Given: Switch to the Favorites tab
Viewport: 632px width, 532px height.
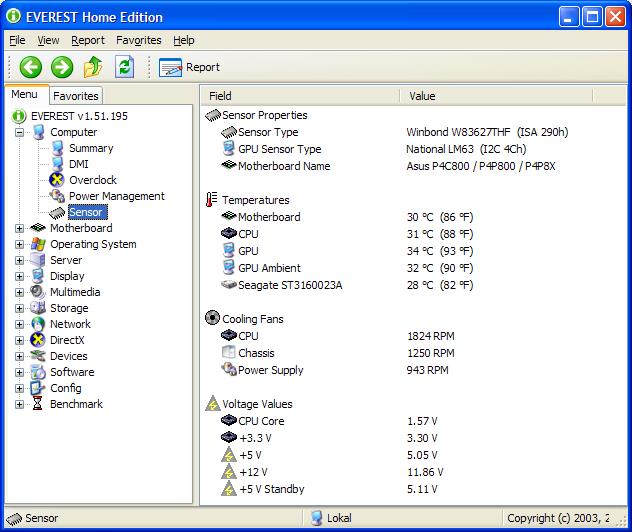Looking at the screenshot, I should (76, 96).
